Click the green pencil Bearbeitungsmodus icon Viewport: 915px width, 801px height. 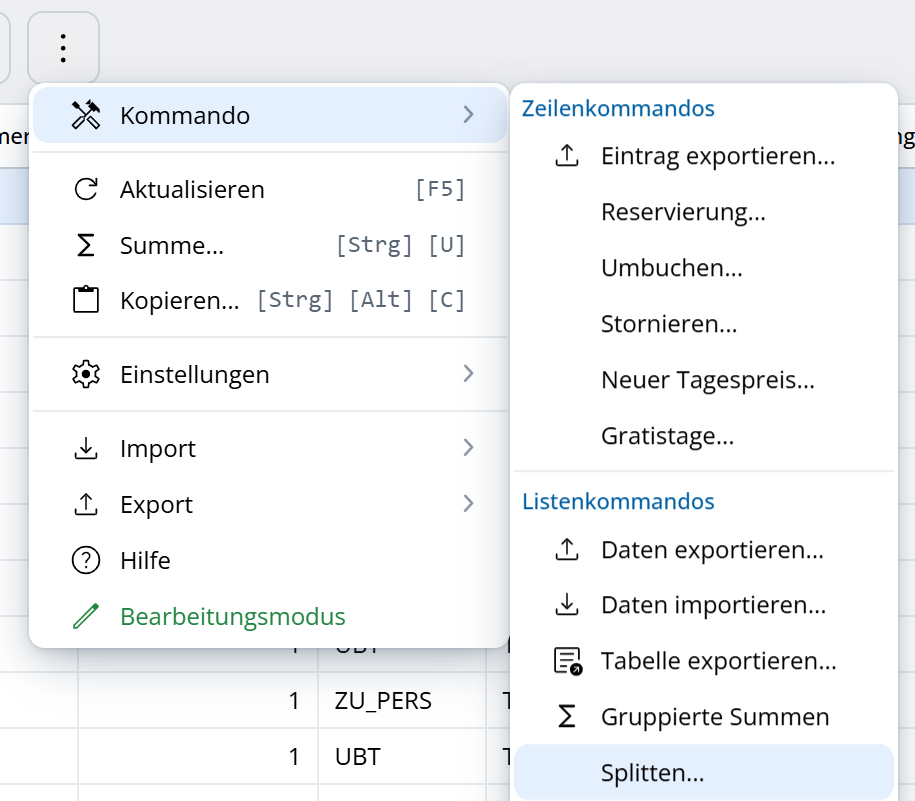click(x=87, y=616)
